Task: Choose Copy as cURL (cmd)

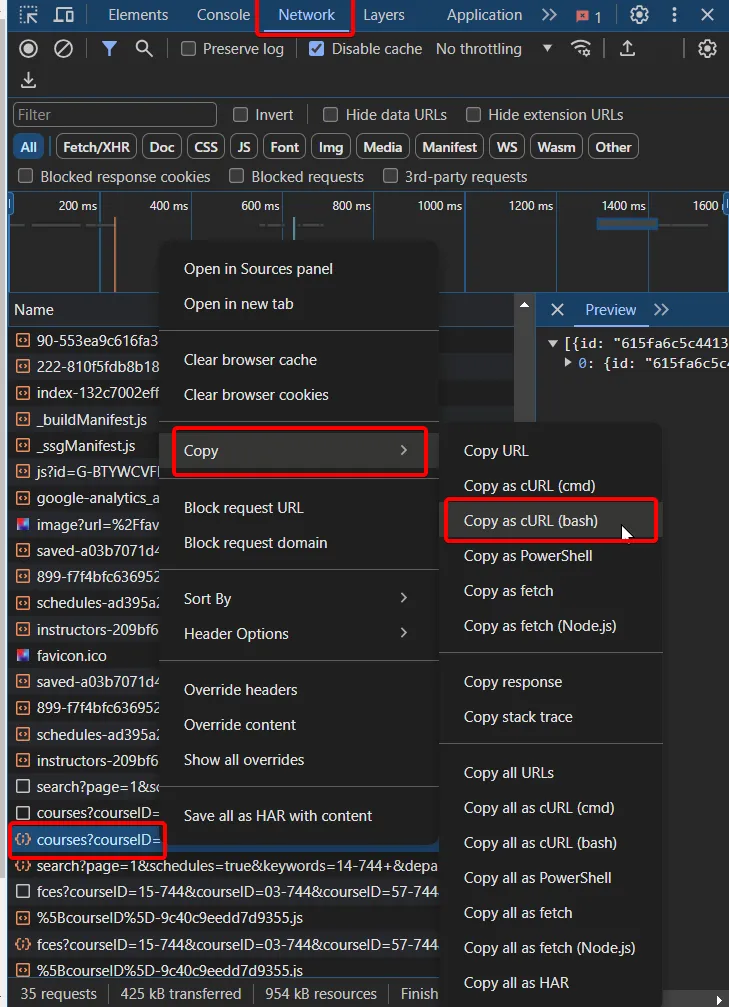Action: (550, 486)
